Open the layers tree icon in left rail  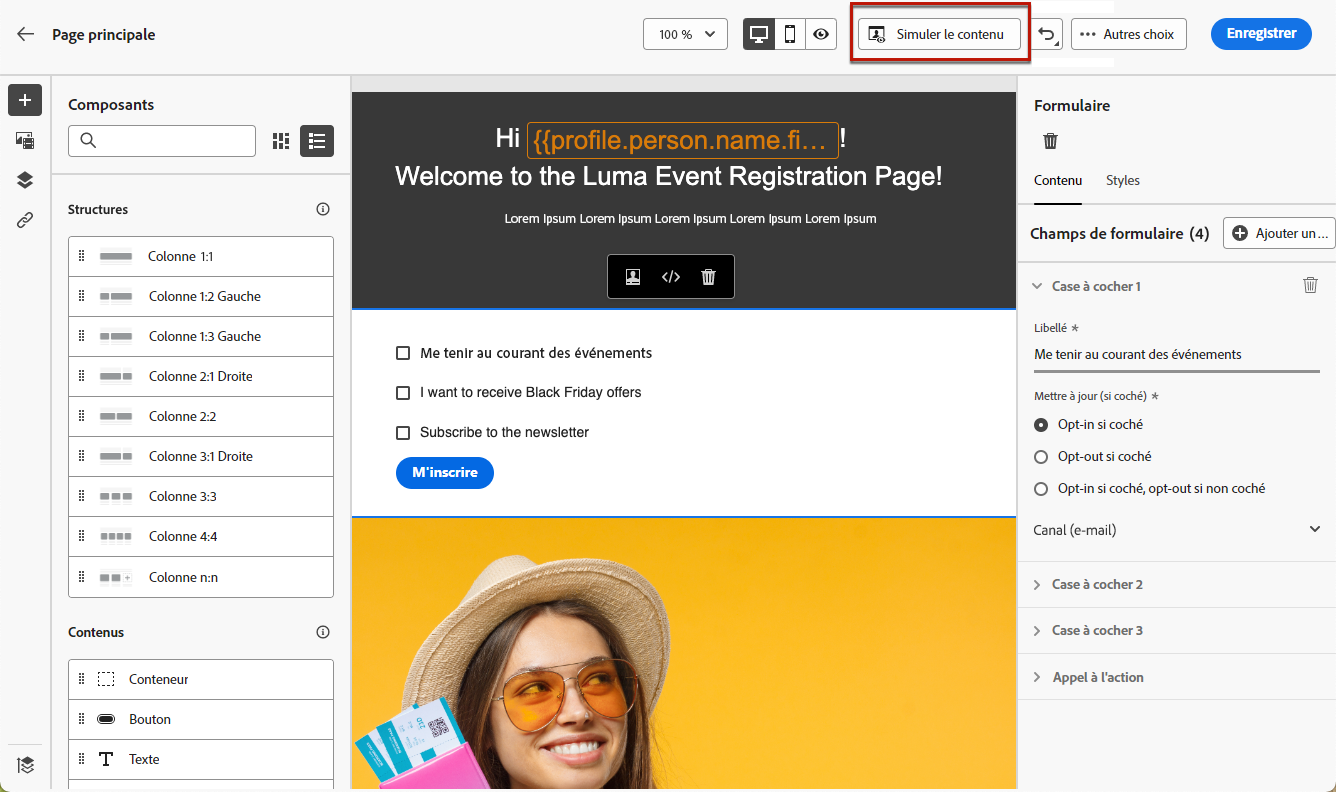coord(25,180)
